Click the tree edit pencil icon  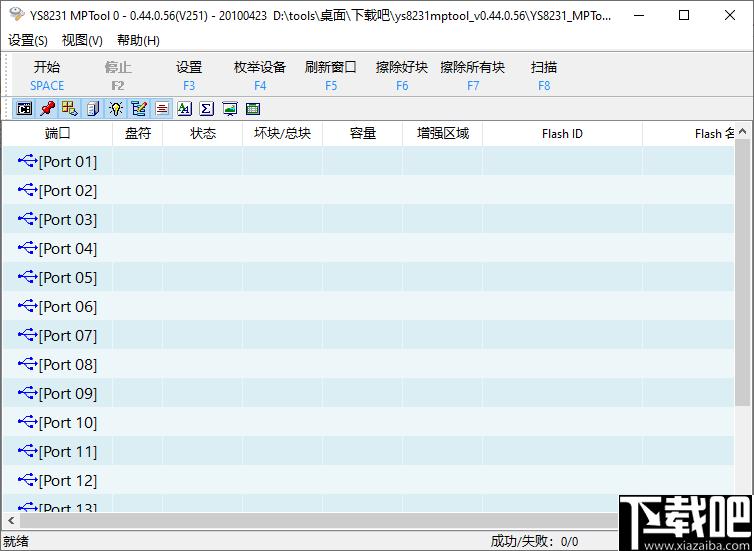[139, 109]
